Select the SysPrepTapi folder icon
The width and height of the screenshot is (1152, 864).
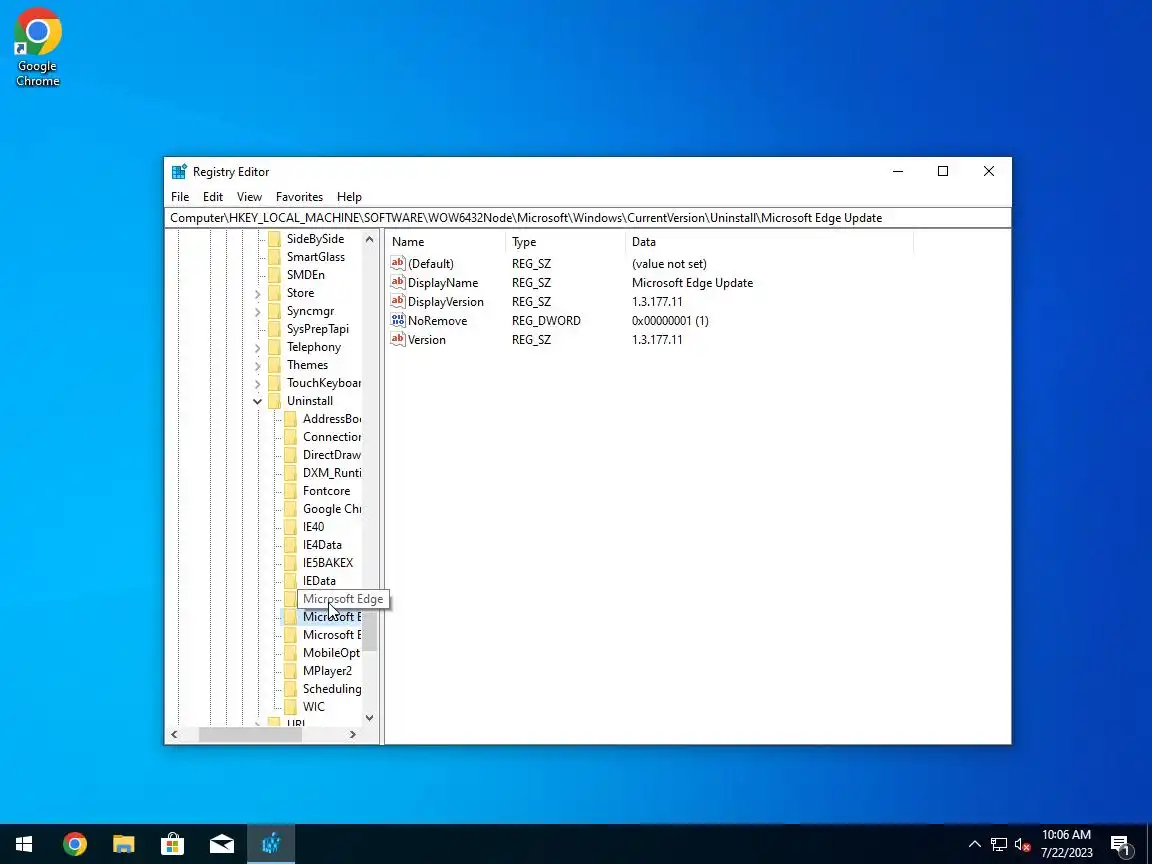click(274, 329)
